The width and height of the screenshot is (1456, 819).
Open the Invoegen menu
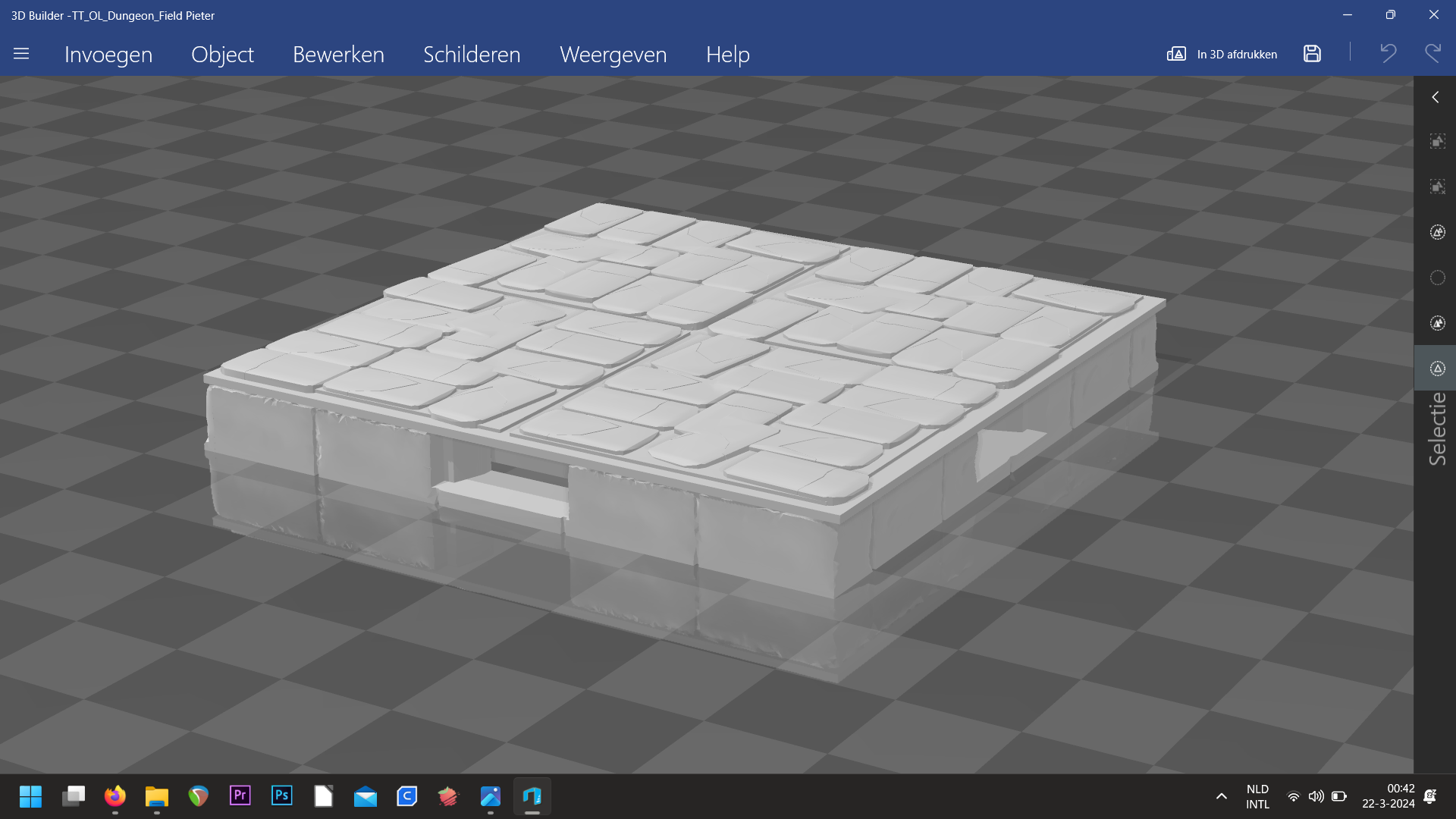[108, 54]
